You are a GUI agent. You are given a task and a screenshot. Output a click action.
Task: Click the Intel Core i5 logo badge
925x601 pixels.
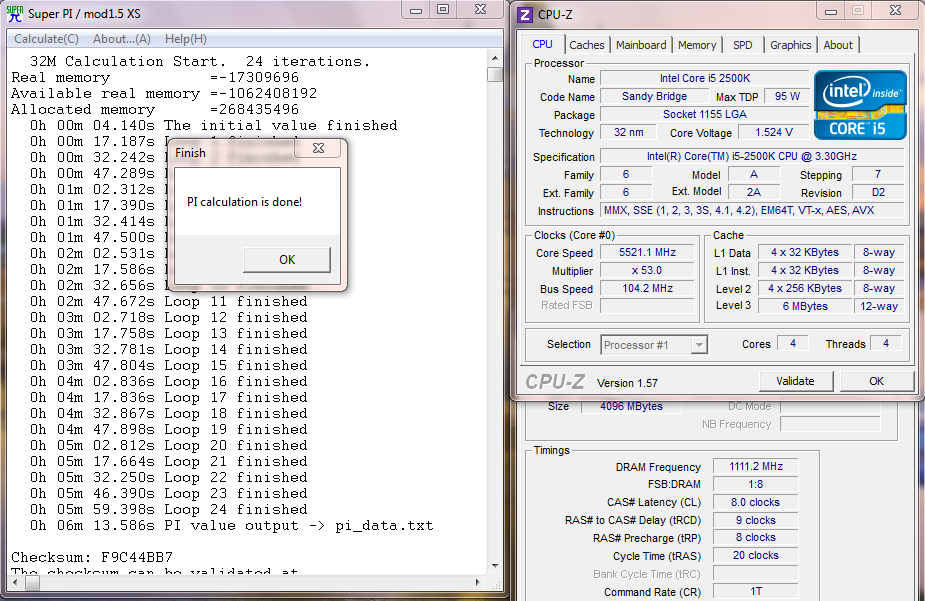(x=860, y=105)
